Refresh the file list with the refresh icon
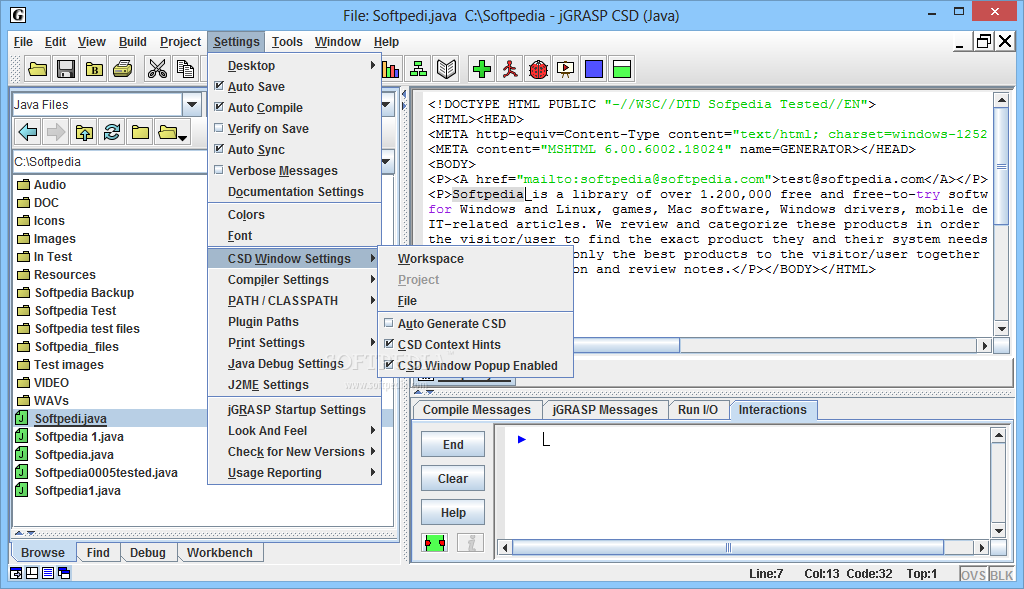The image size is (1024, 589). (x=112, y=133)
